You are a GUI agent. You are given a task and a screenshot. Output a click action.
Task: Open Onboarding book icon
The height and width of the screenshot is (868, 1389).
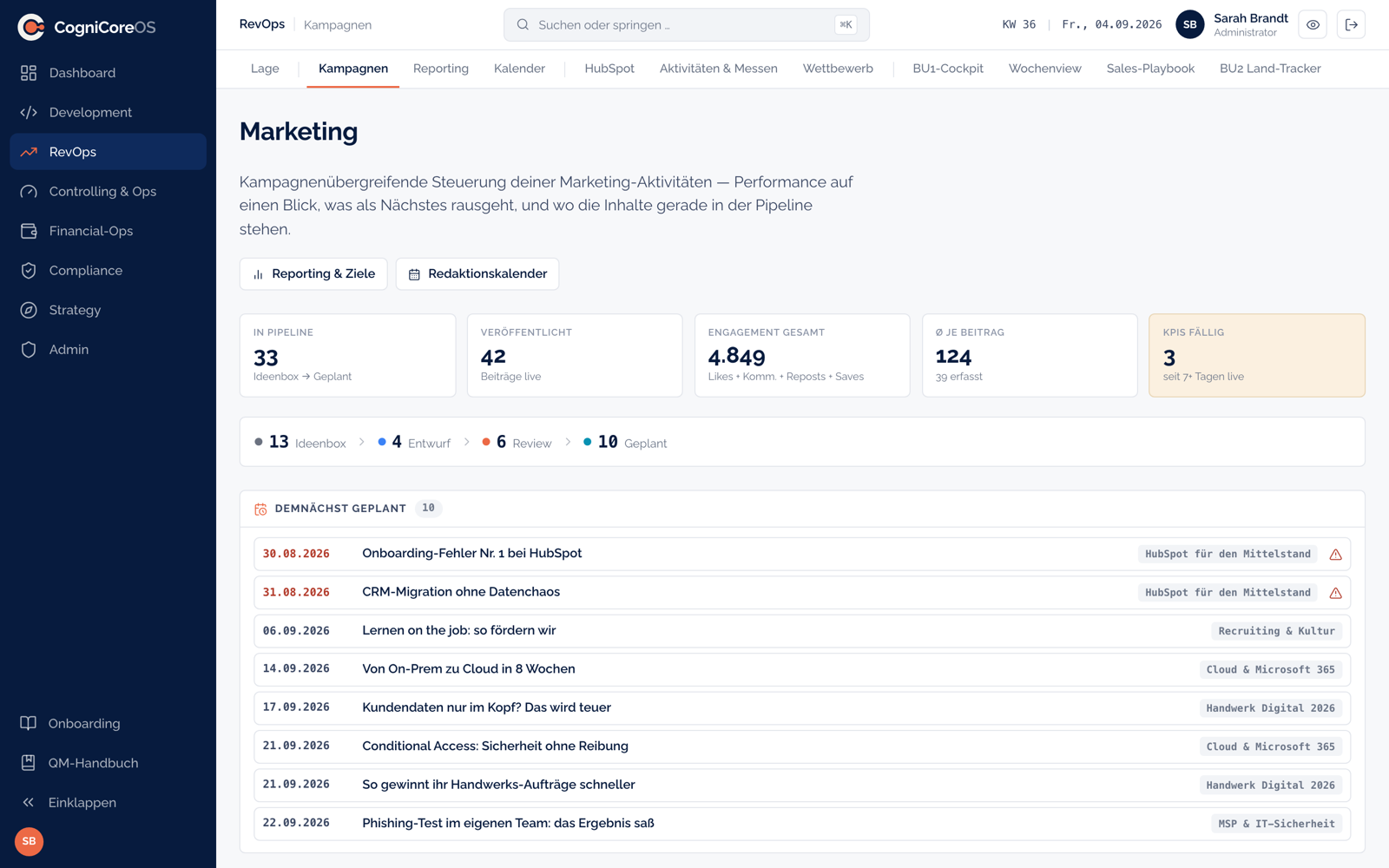(29, 723)
